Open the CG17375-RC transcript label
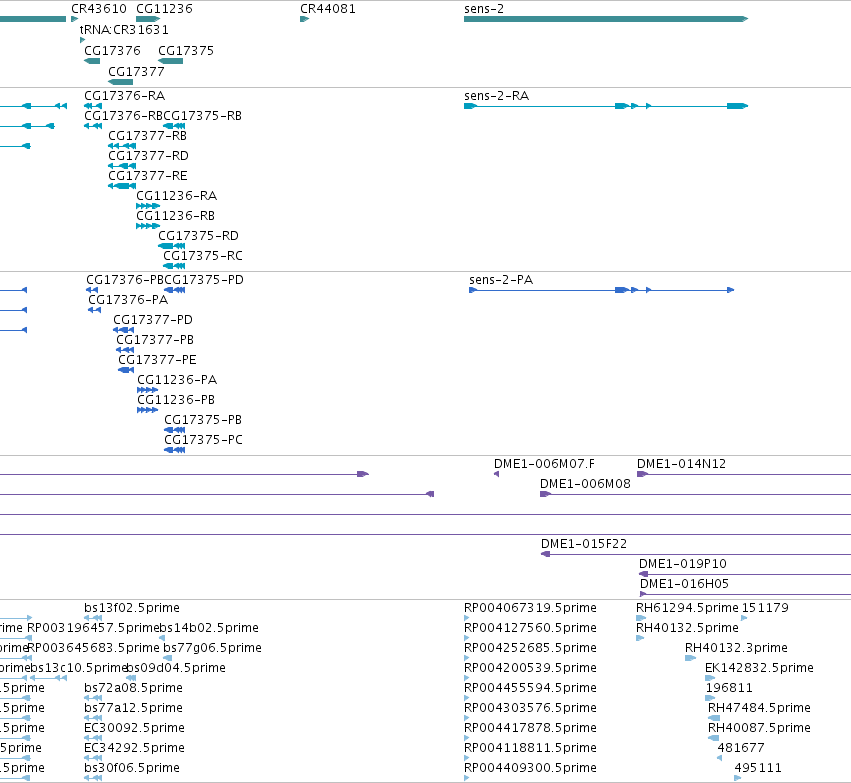This screenshot has height=783, width=851. click(x=203, y=256)
